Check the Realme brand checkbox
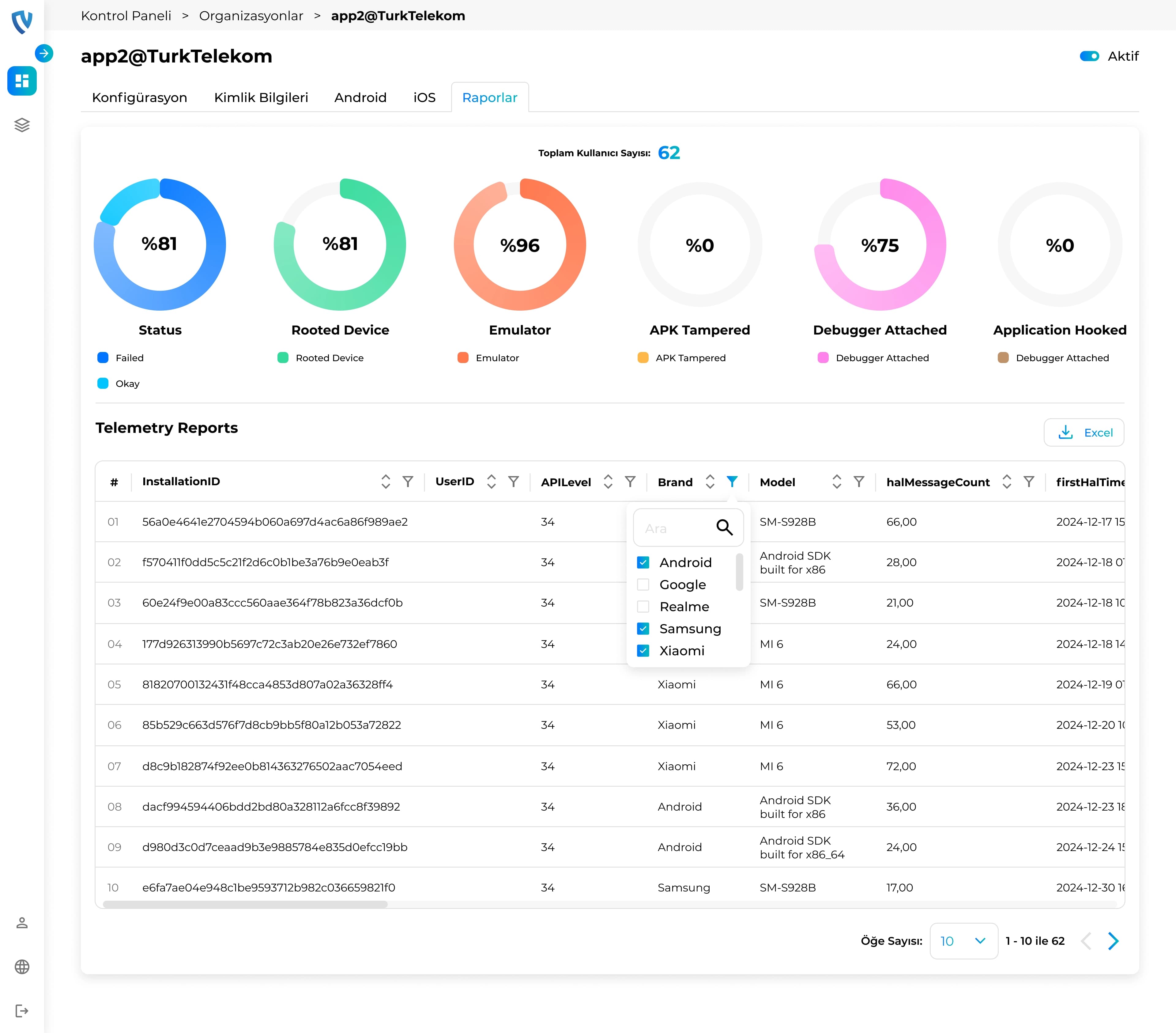The image size is (1176, 1033). point(643,607)
